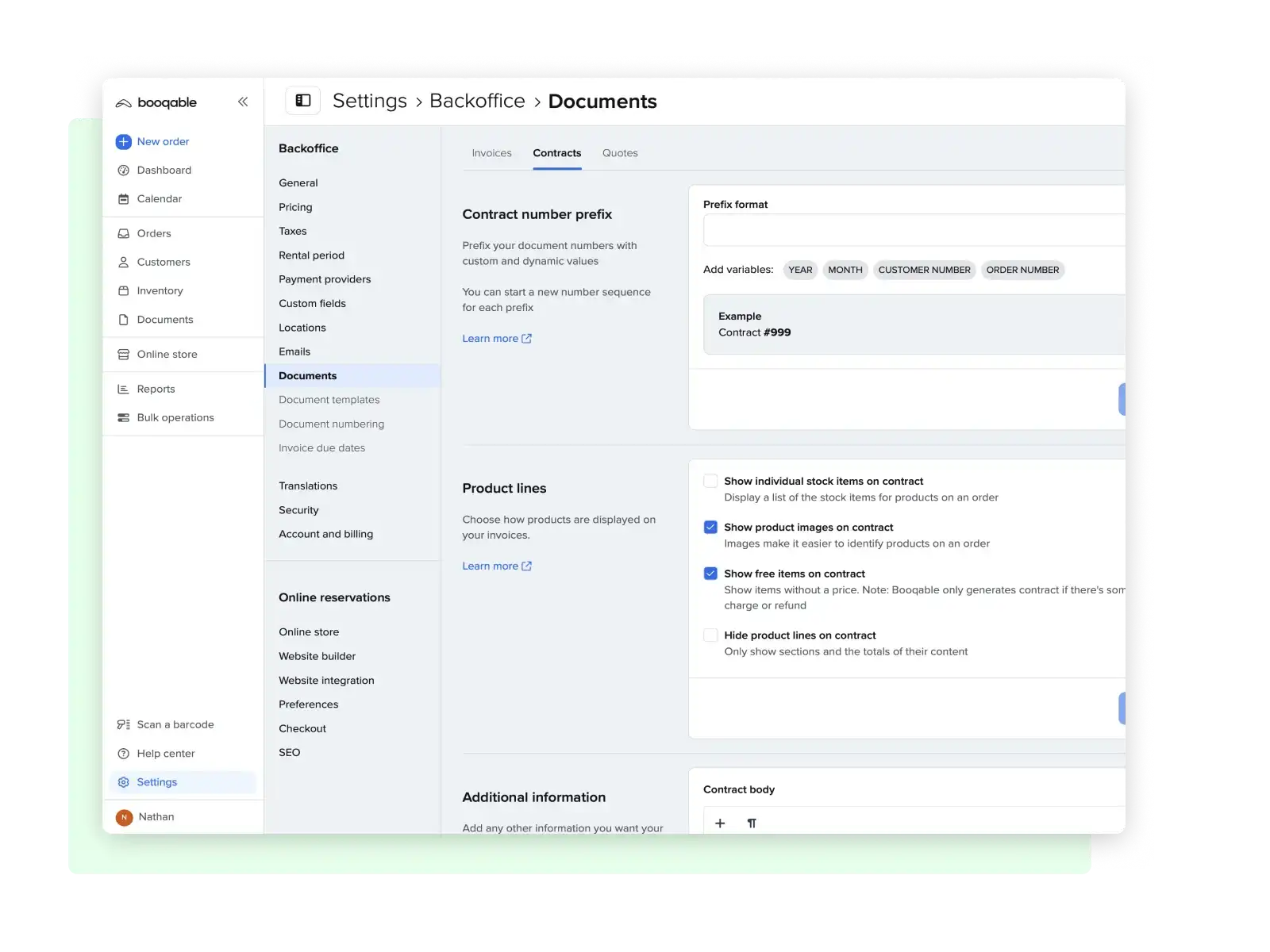Uncheck Show product images on contract
This screenshot has height=952, width=1270.
click(x=710, y=528)
